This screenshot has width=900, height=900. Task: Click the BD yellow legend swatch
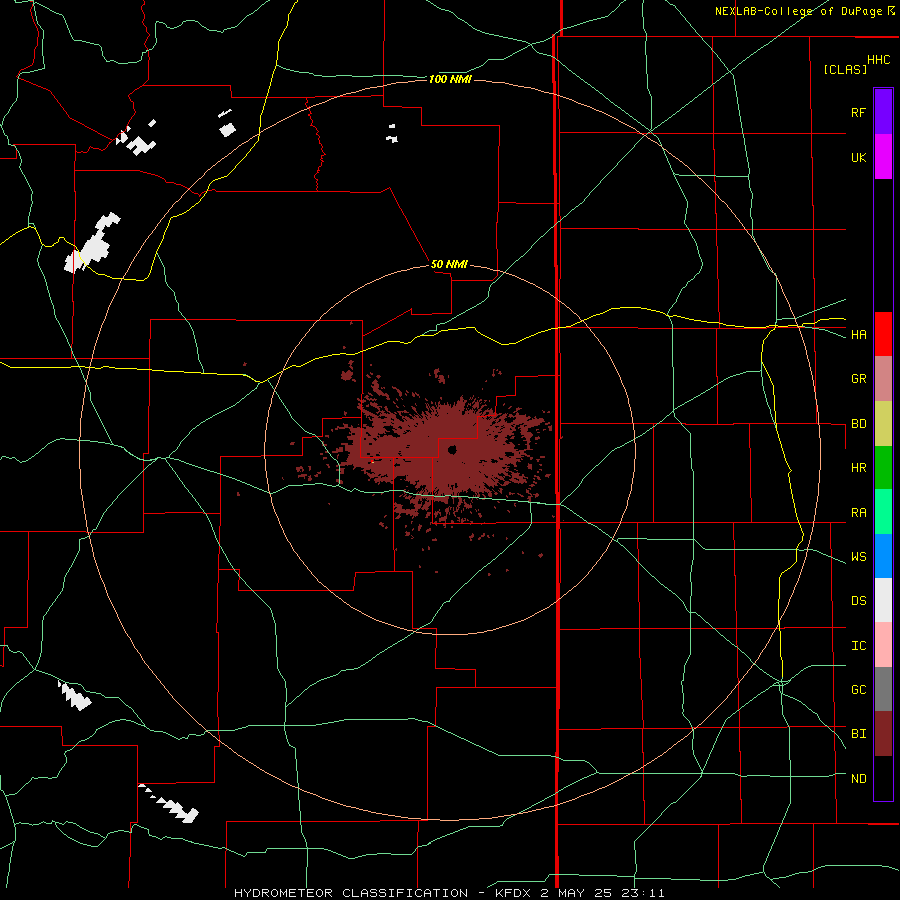click(883, 424)
